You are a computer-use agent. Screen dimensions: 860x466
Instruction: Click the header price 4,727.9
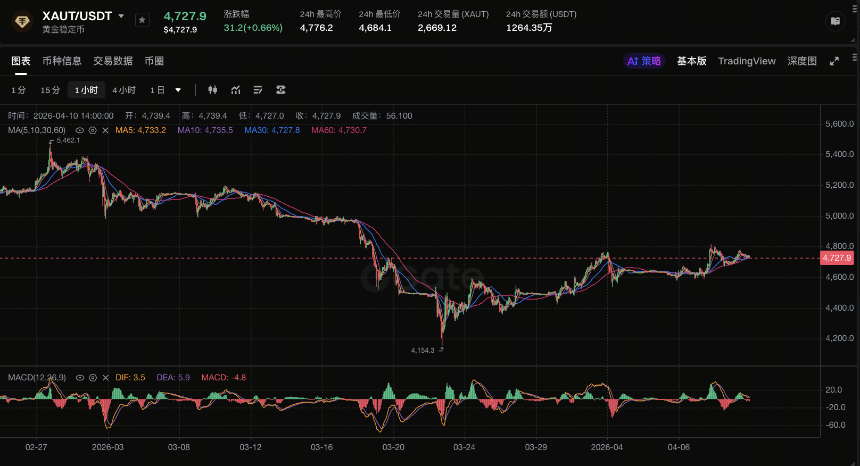[x=185, y=16]
